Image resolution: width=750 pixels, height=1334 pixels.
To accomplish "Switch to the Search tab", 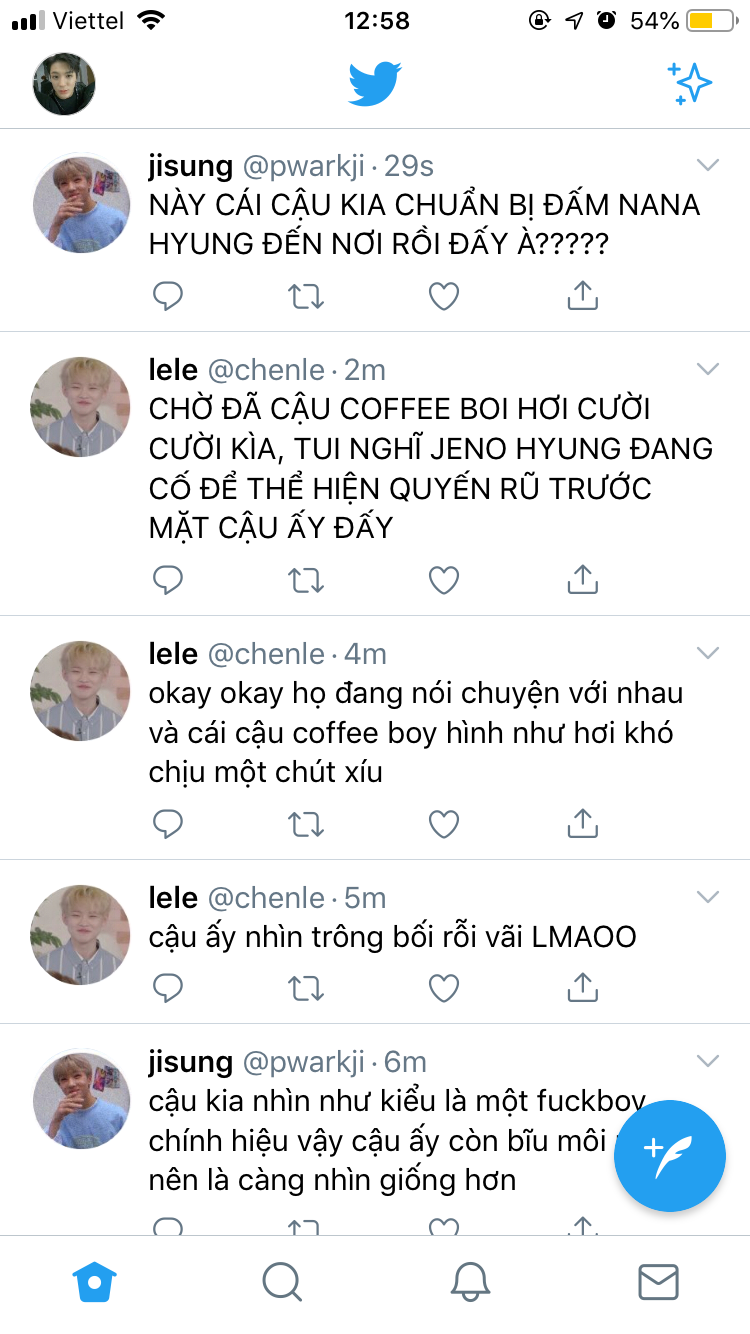I will (281, 1280).
